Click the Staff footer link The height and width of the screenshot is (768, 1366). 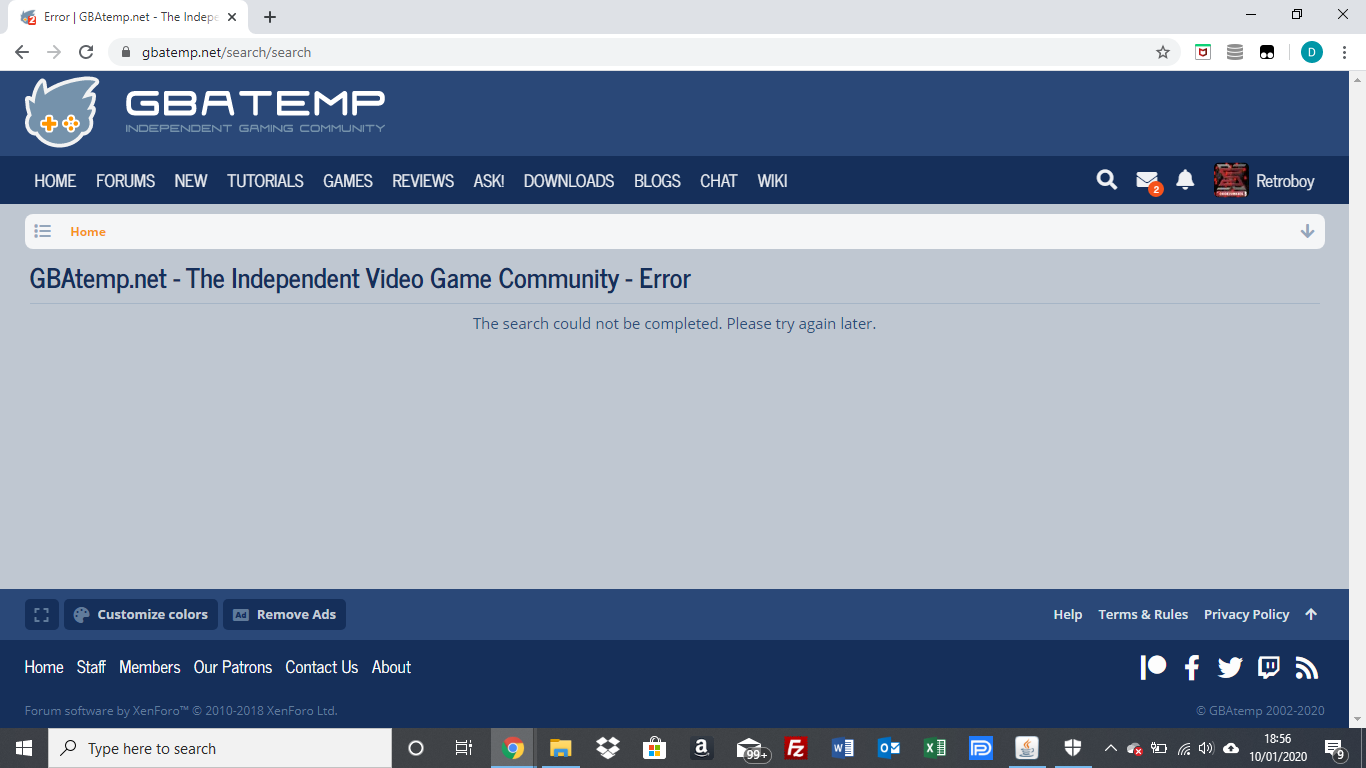click(x=91, y=667)
